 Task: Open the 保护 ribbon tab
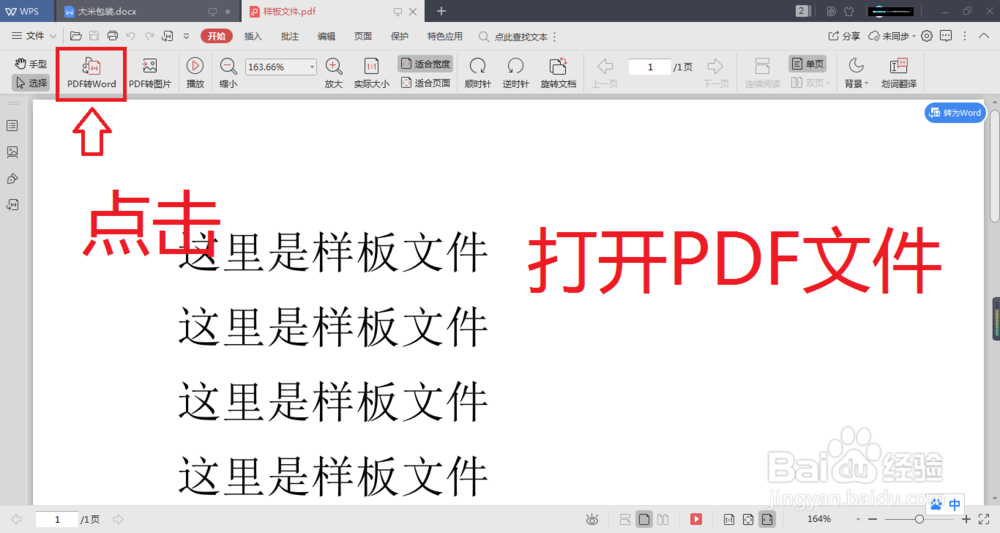click(399, 36)
